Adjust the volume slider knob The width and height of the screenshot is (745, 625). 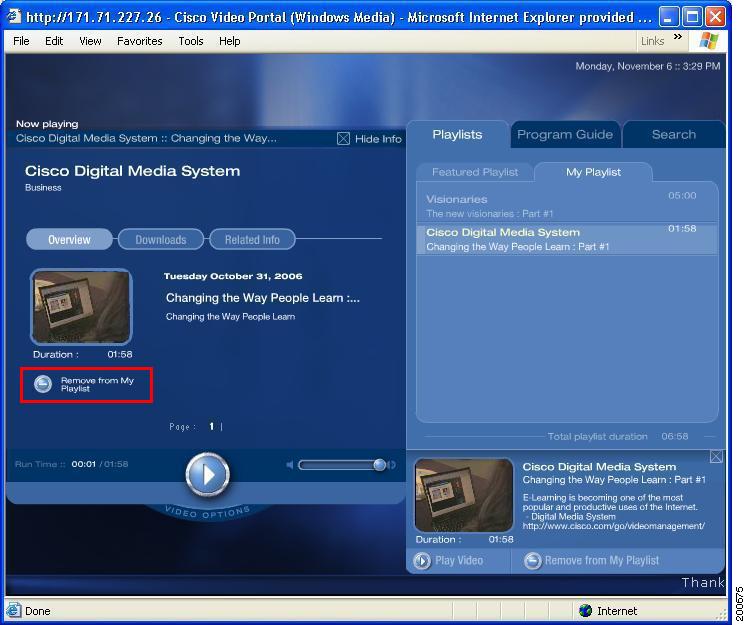(379, 464)
